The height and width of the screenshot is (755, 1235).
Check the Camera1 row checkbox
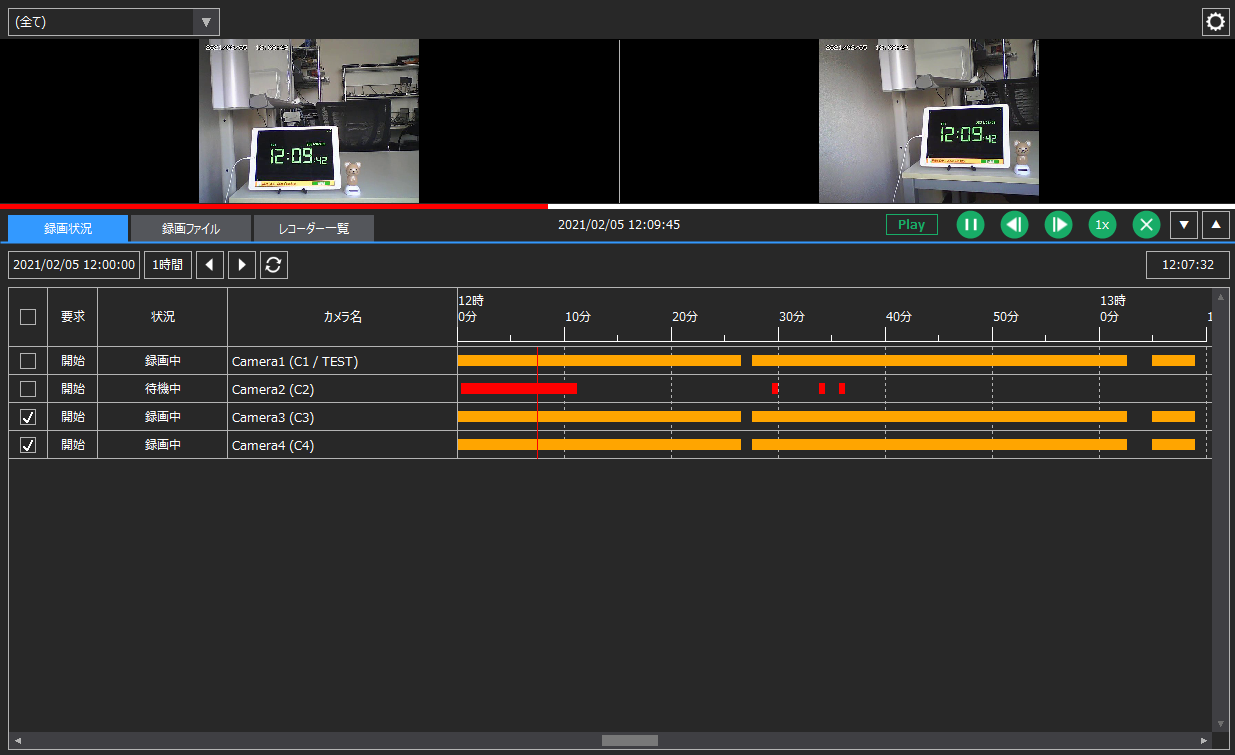pyautogui.click(x=27, y=361)
